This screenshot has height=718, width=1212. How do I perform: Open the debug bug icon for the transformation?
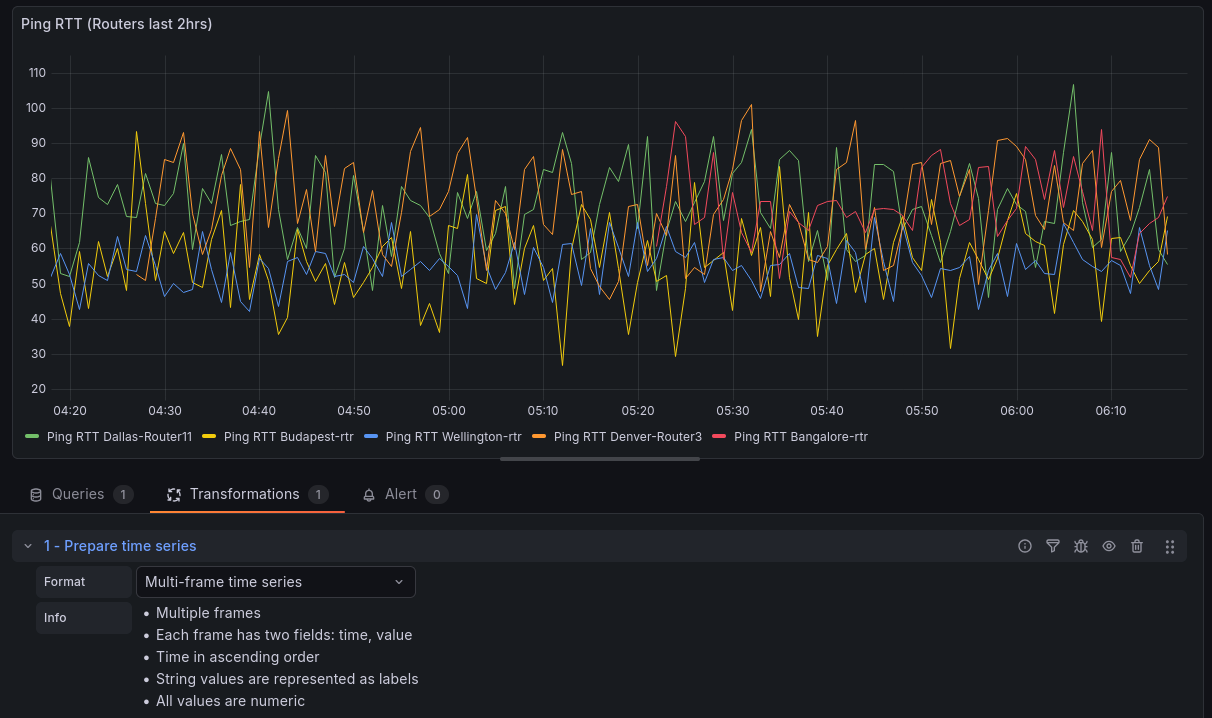[1081, 546]
